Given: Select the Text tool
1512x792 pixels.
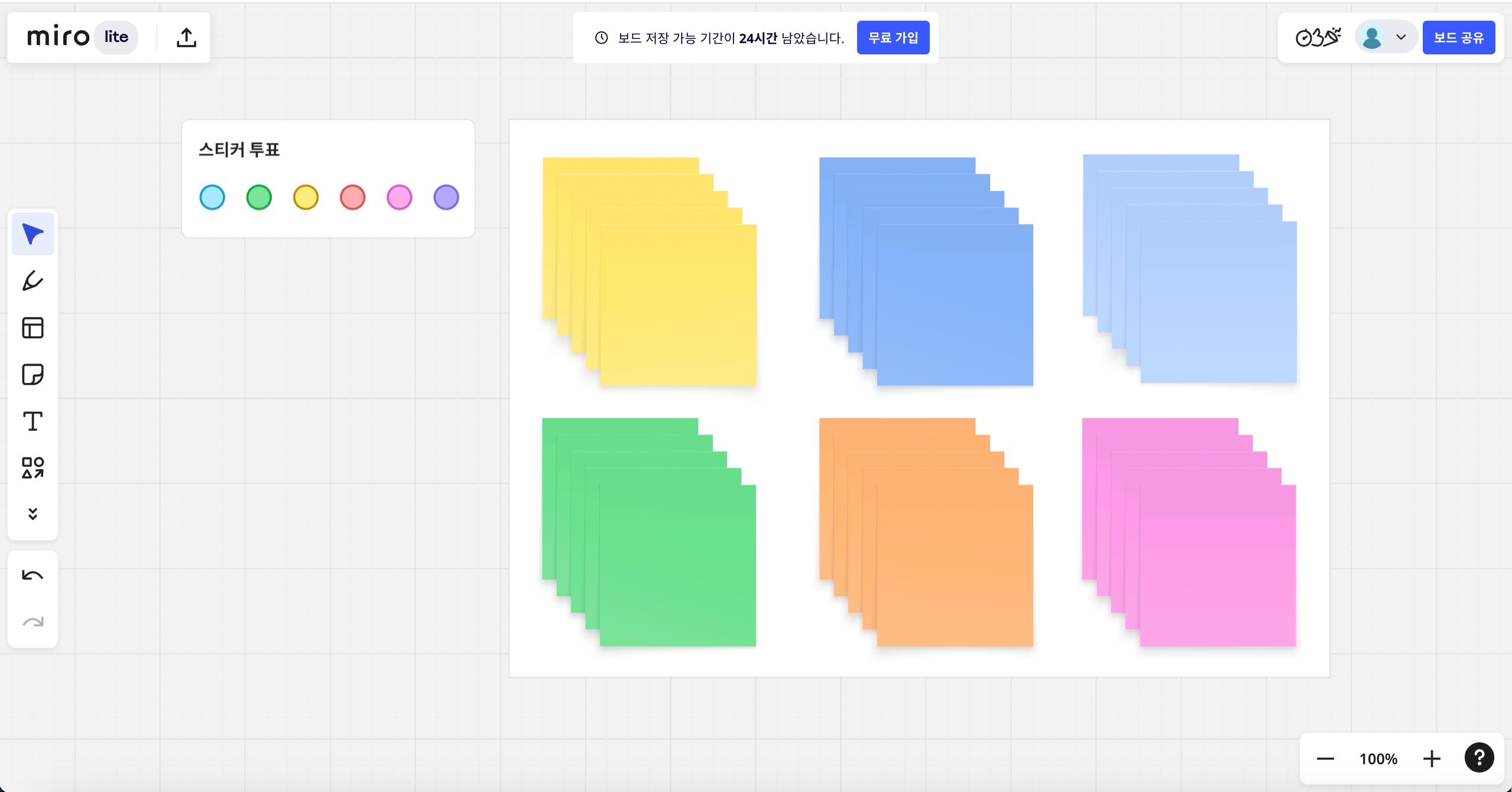Looking at the screenshot, I should (x=33, y=421).
